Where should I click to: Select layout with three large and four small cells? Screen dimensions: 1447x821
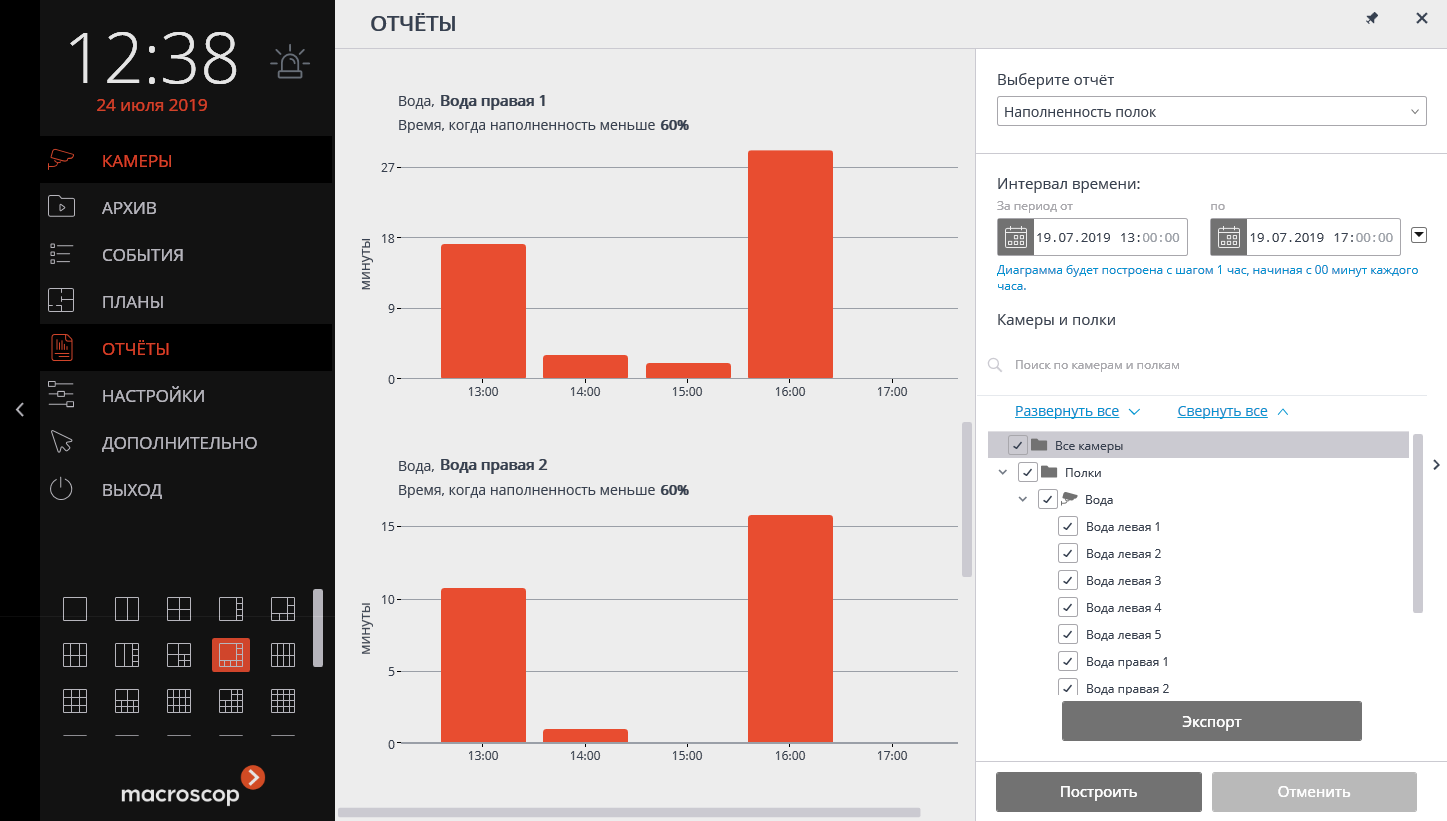(179, 655)
